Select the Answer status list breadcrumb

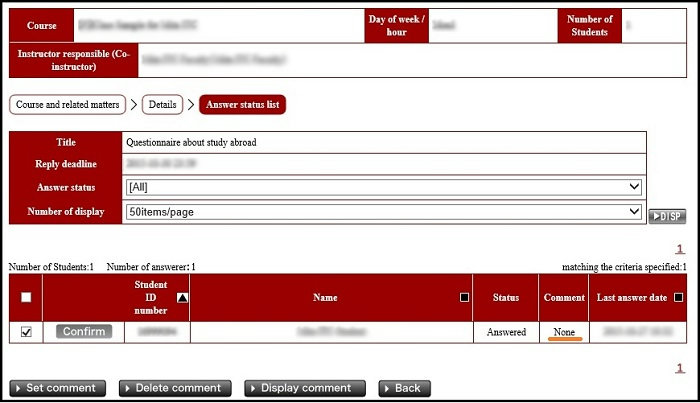click(243, 105)
